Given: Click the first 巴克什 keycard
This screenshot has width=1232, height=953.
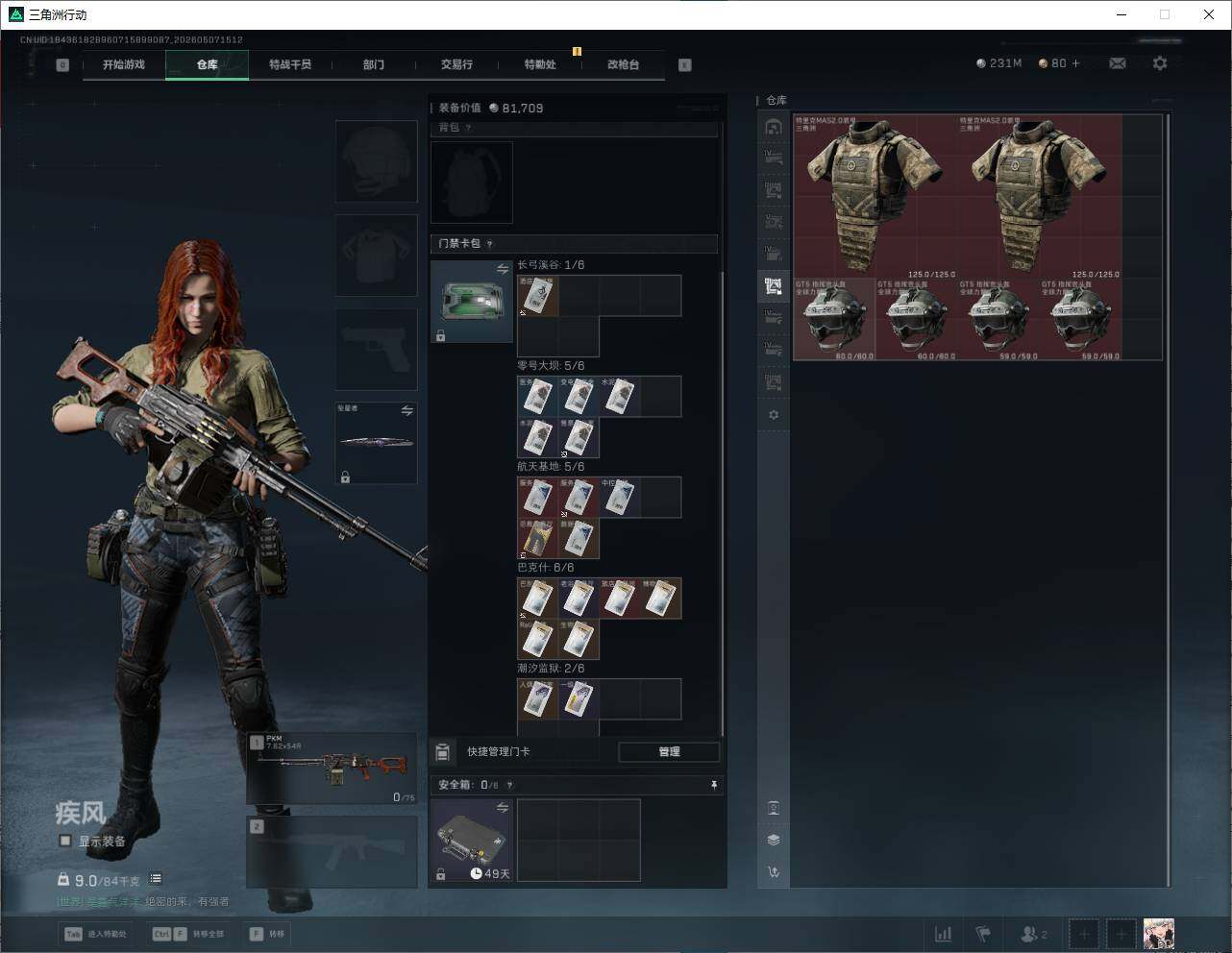Looking at the screenshot, I should click(x=538, y=599).
